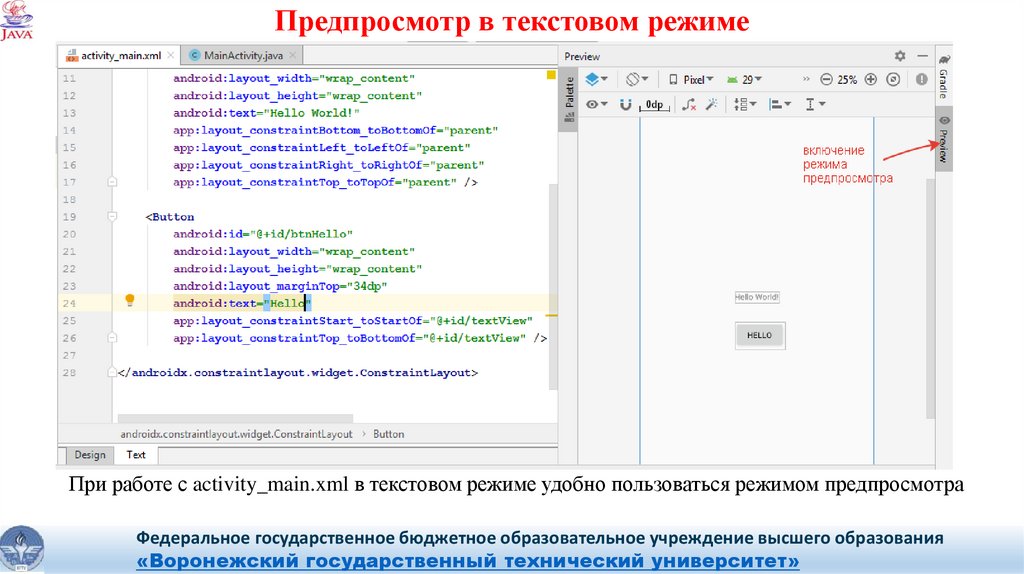This screenshot has width=1024, height=574.
Task: Click the zoom out minus icon
Action: click(x=825, y=79)
